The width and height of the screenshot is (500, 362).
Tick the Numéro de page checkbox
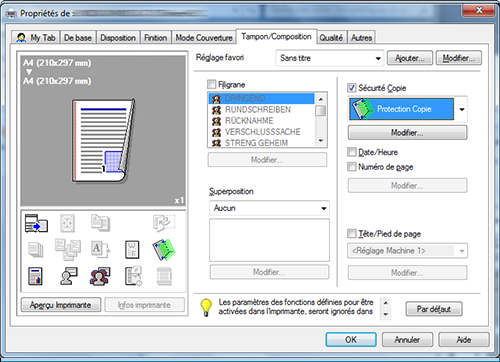click(x=352, y=166)
